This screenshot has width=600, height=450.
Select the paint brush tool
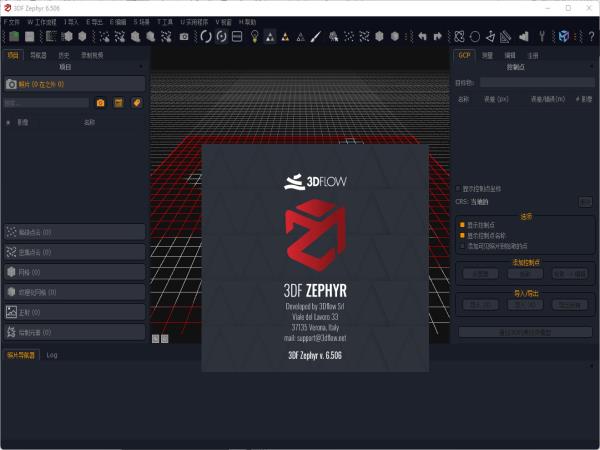[x=316, y=37]
